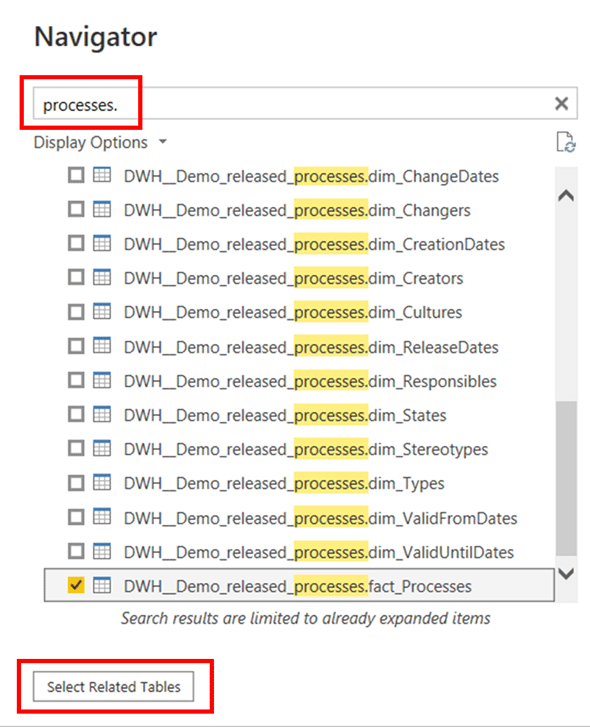
Task: Click table icon for dim_ValidFromDates
Action: (102, 517)
